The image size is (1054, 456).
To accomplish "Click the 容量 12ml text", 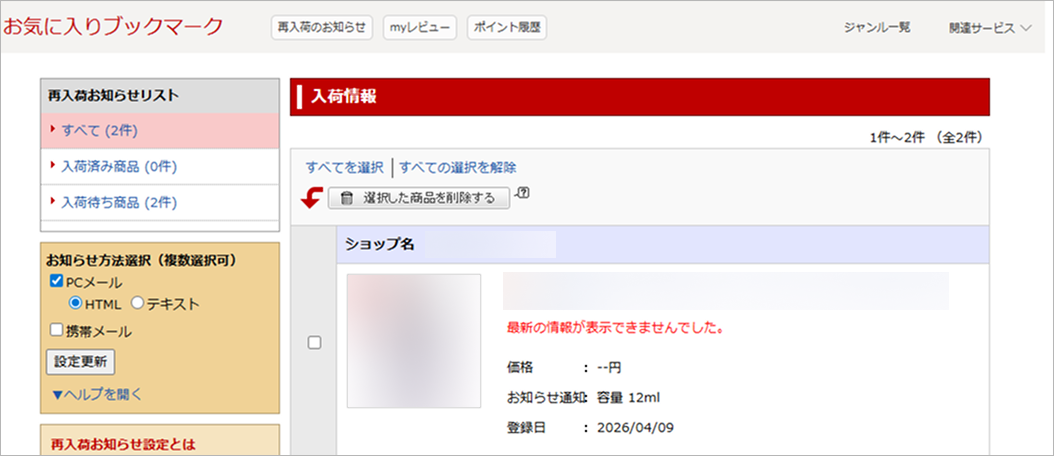I will coord(629,397).
